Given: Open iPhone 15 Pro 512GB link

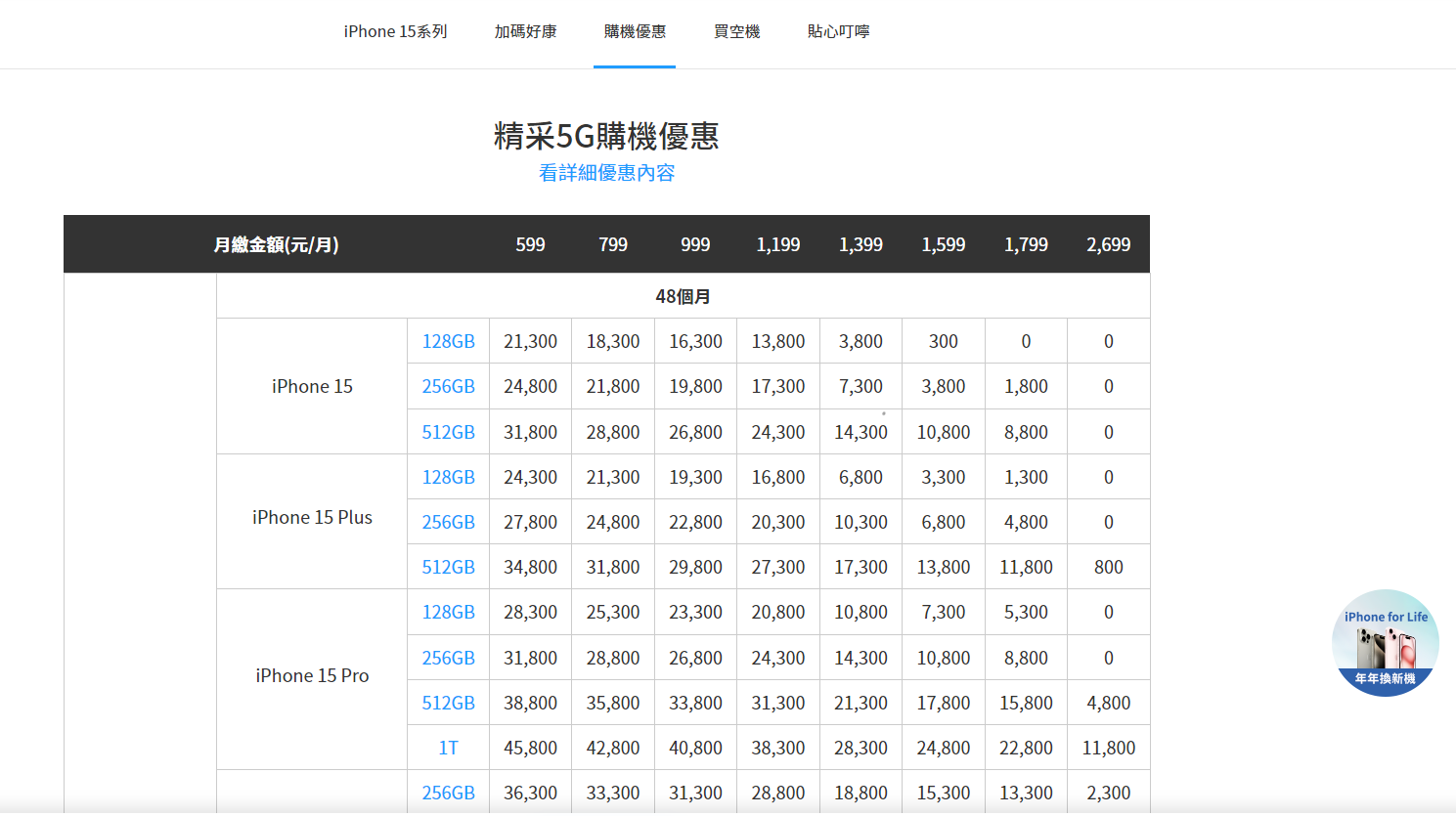Looking at the screenshot, I should (448, 703).
